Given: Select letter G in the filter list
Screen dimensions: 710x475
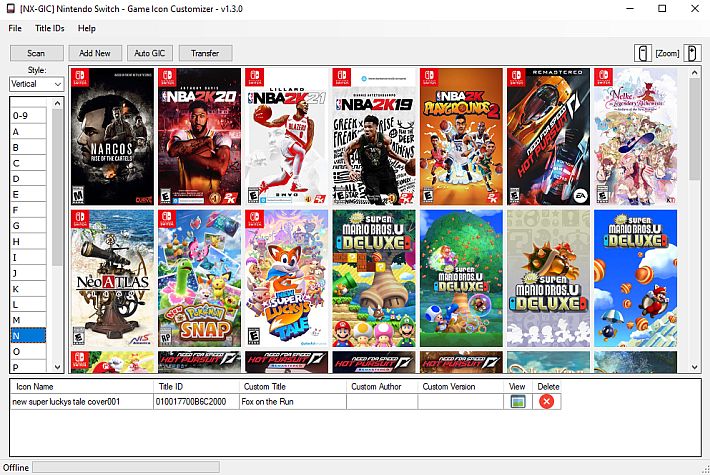Looking at the screenshot, I should point(28,226).
